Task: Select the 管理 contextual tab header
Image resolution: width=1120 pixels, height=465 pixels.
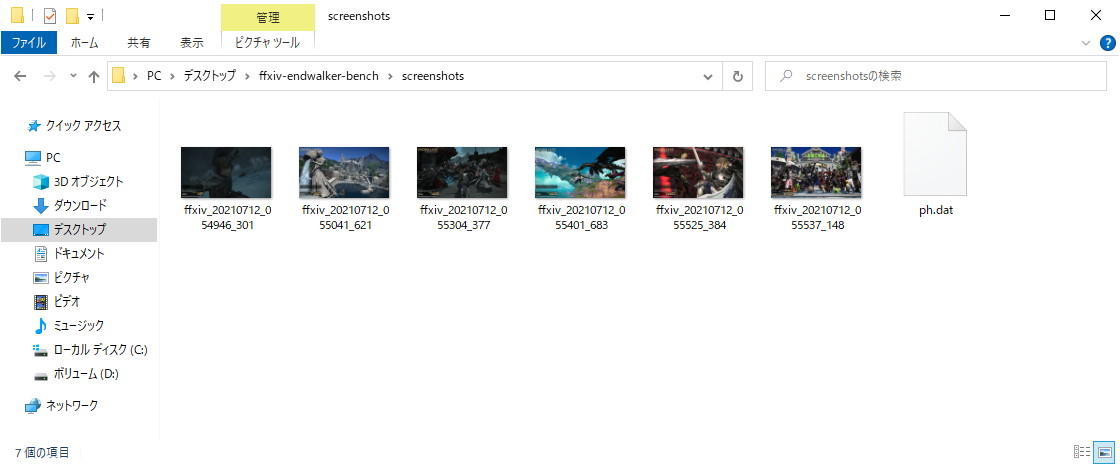Action: (x=268, y=17)
